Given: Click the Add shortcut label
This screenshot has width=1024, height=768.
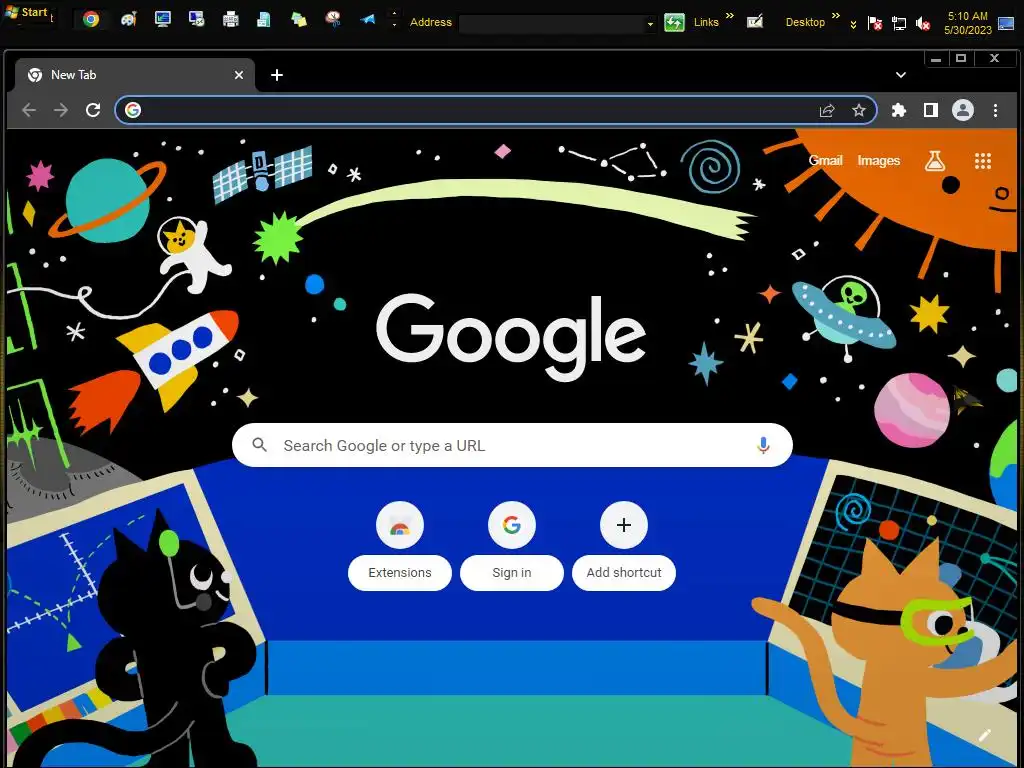Looking at the screenshot, I should 624,573.
